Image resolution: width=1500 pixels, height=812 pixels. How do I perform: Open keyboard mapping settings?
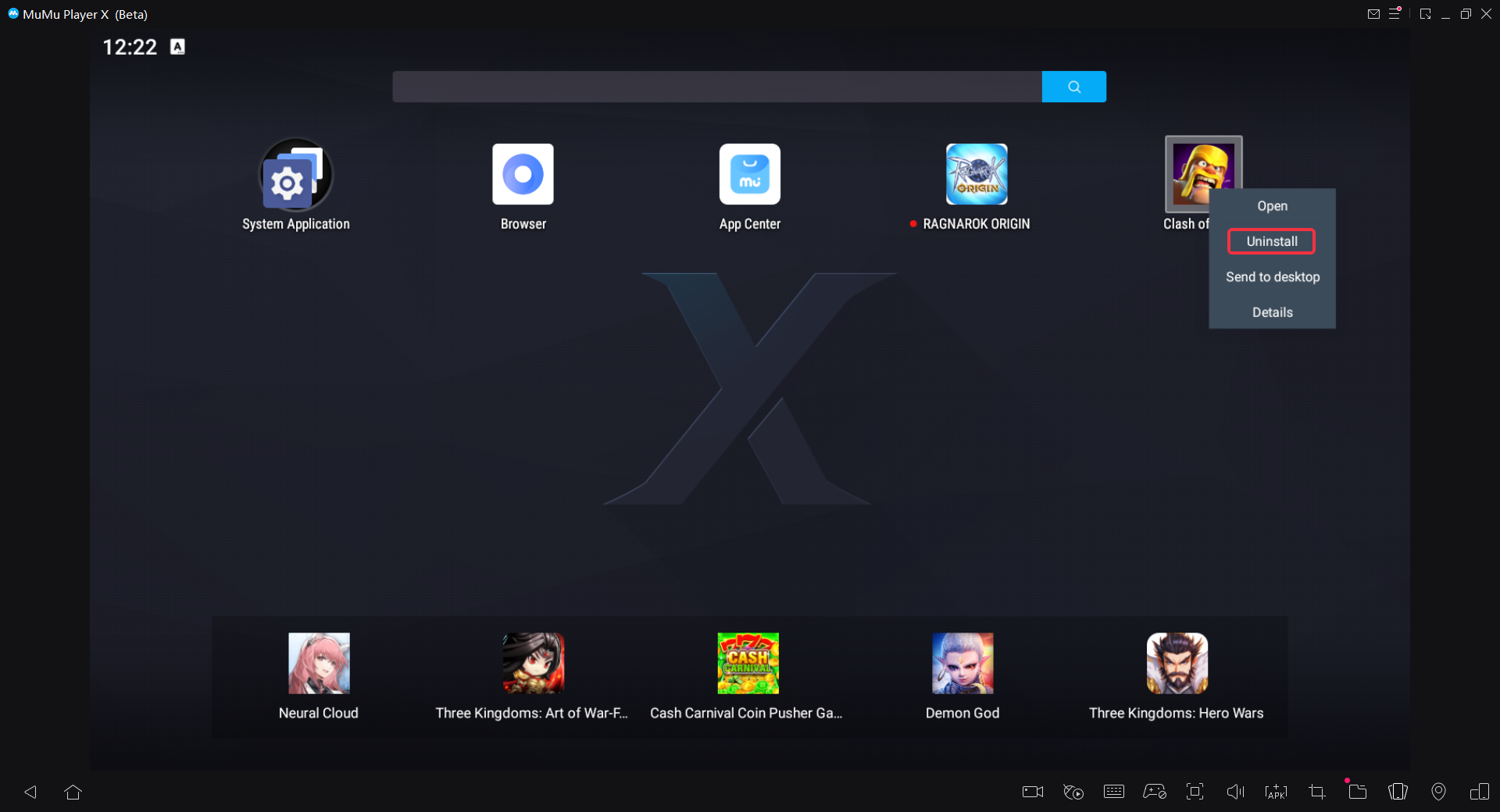[x=1114, y=792]
